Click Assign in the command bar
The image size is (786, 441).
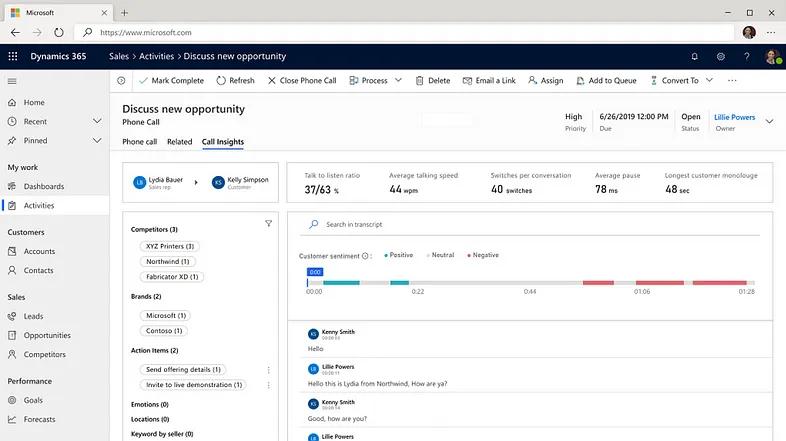[545, 80]
